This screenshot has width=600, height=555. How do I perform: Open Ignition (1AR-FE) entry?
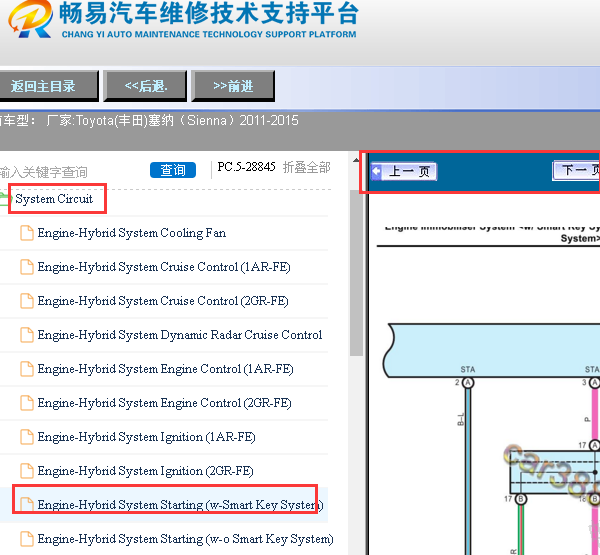pyautogui.click(x=147, y=437)
